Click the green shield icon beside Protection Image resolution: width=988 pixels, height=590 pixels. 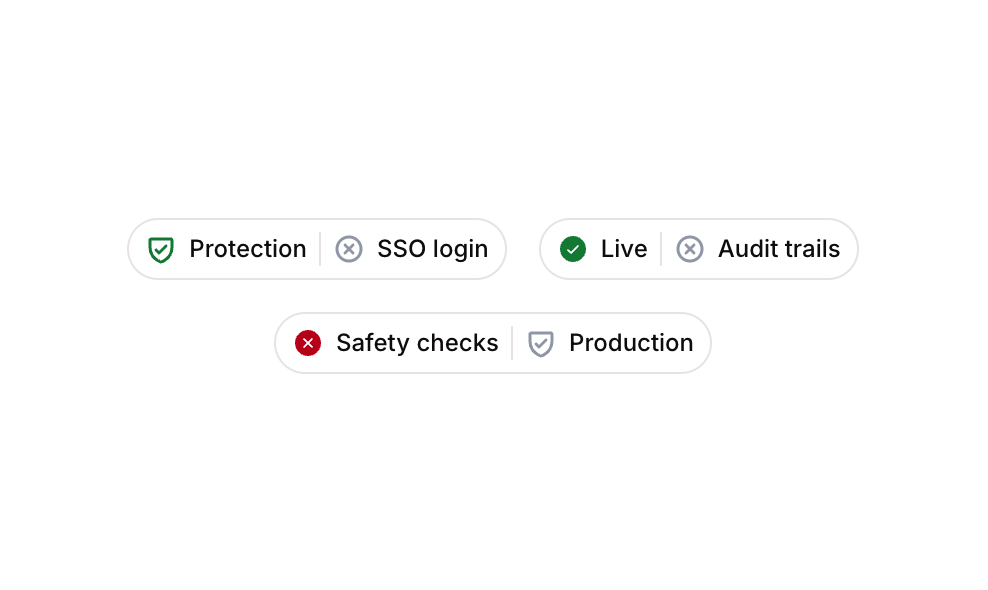pos(161,250)
